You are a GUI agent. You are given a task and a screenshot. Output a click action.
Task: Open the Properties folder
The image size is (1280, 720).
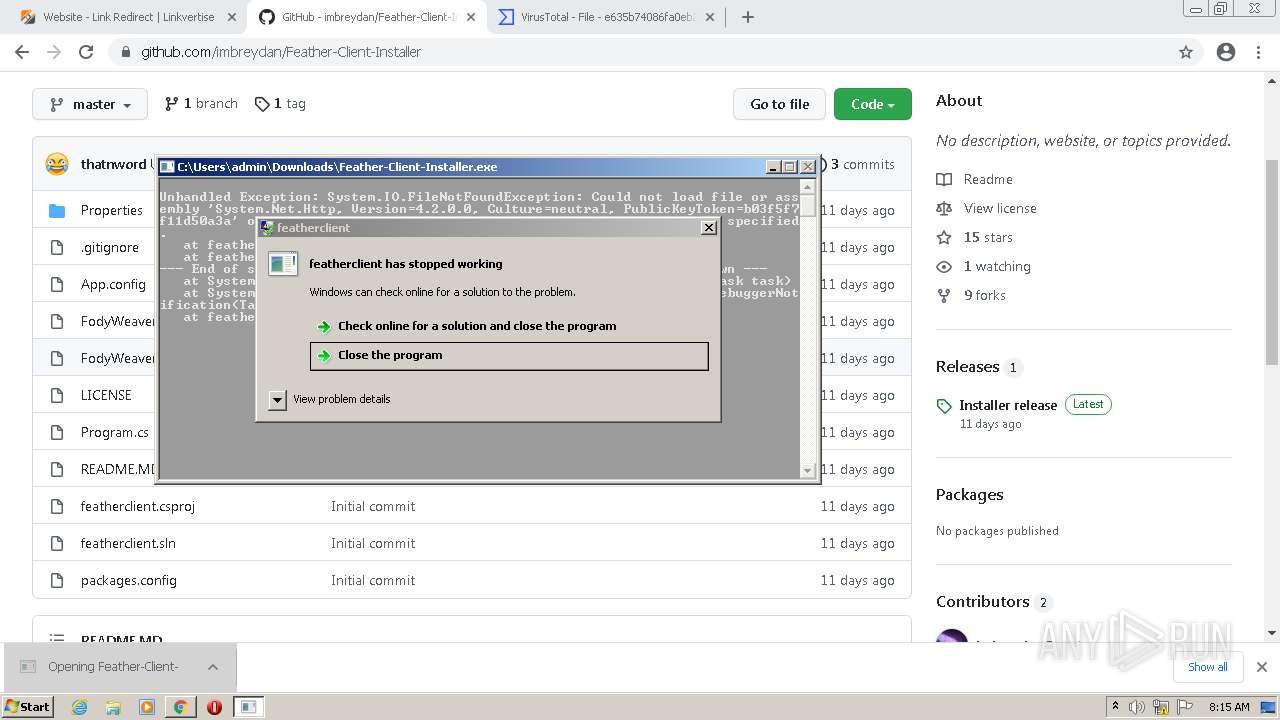point(112,210)
